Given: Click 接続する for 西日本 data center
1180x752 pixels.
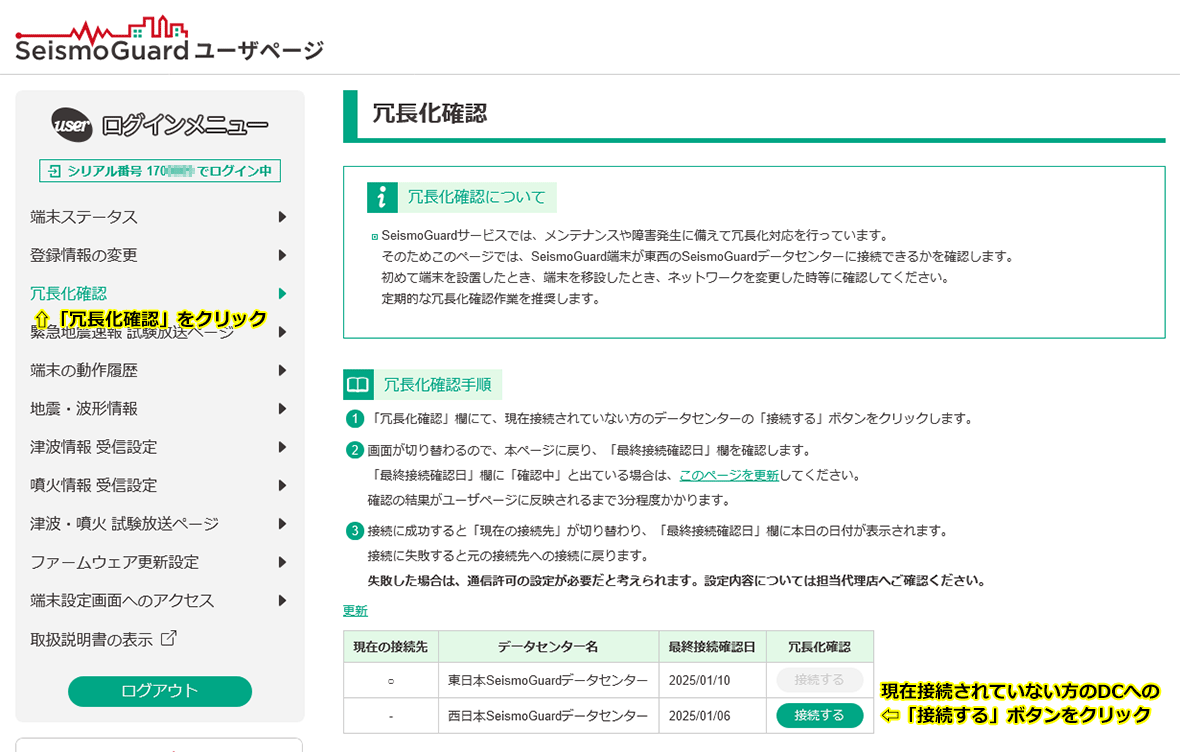Looking at the screenshot, I should tap(820, 715).
